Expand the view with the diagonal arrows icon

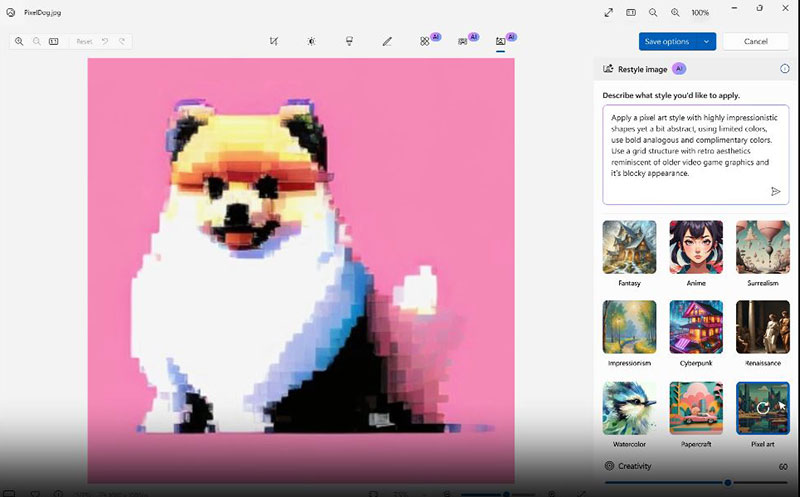[609, 12]
